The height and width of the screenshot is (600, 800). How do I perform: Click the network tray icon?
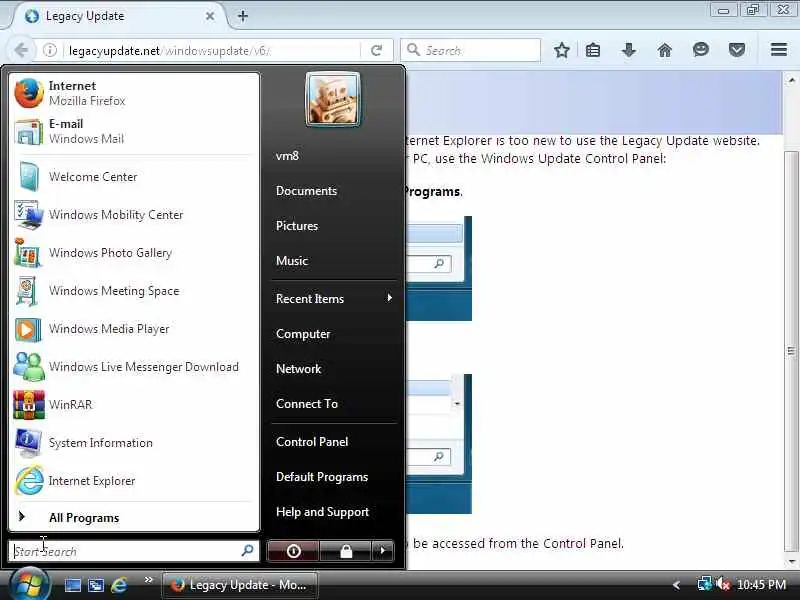(705, 584)
